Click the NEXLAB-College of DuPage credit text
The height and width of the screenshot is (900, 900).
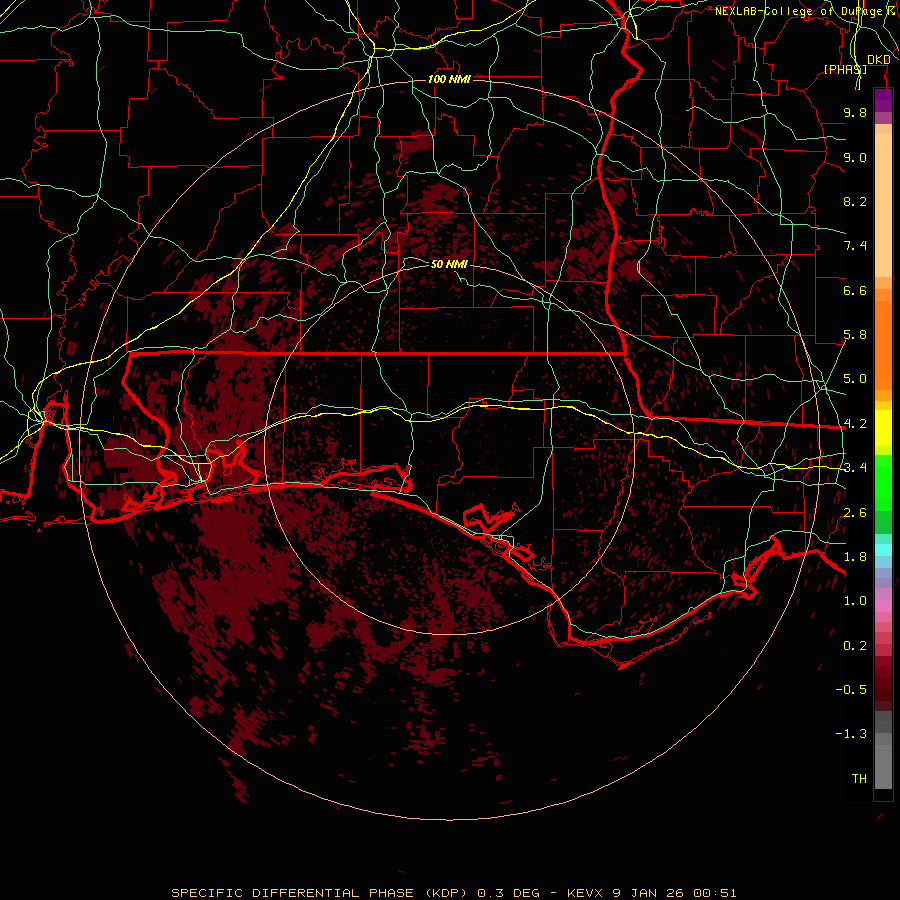(x=806, y=11)
